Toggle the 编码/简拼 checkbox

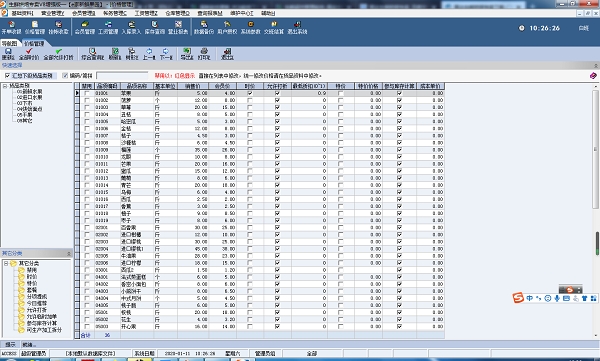pyautogui.click(x=65, y=76)
